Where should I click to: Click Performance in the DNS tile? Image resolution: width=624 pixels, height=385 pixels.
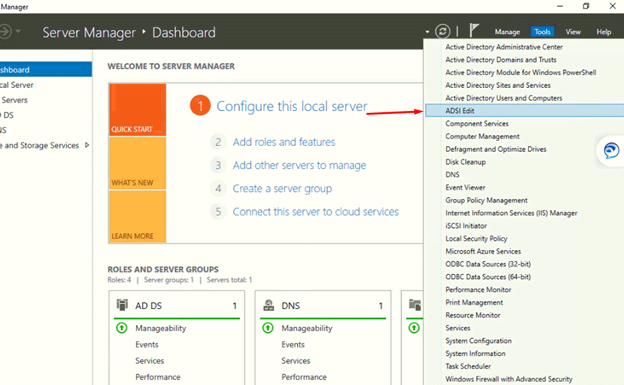304,377
